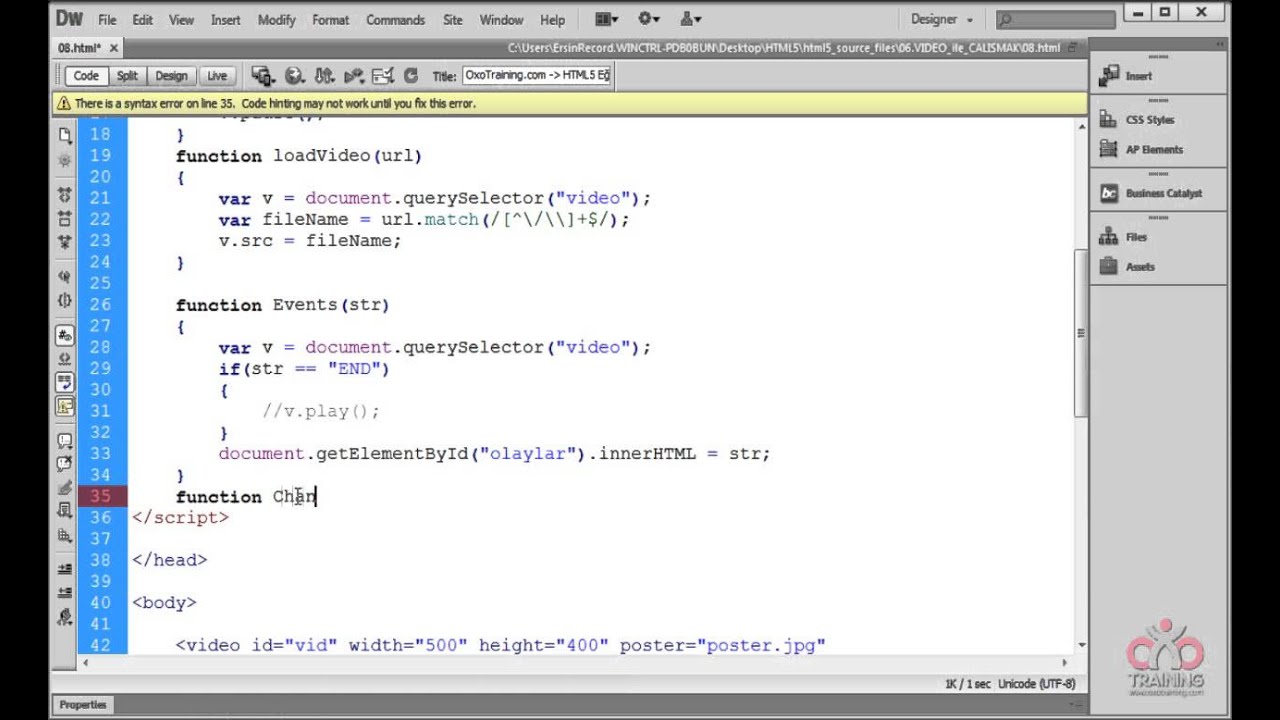
Task: Click the W3C validation icon
Action: point(353,76)
